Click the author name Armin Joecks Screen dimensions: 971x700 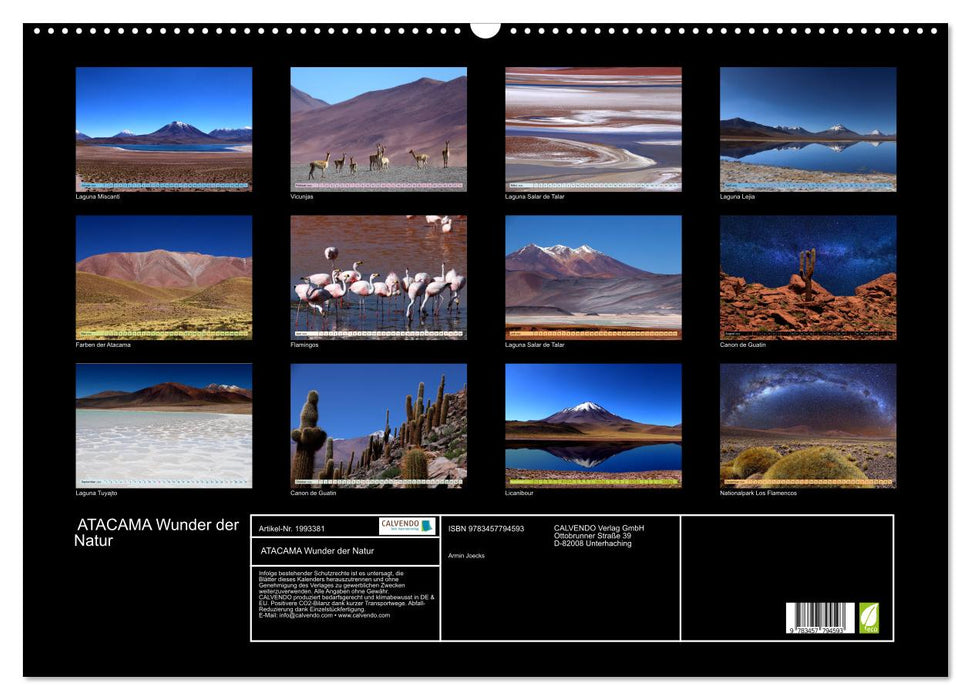(x=465, y=555)
